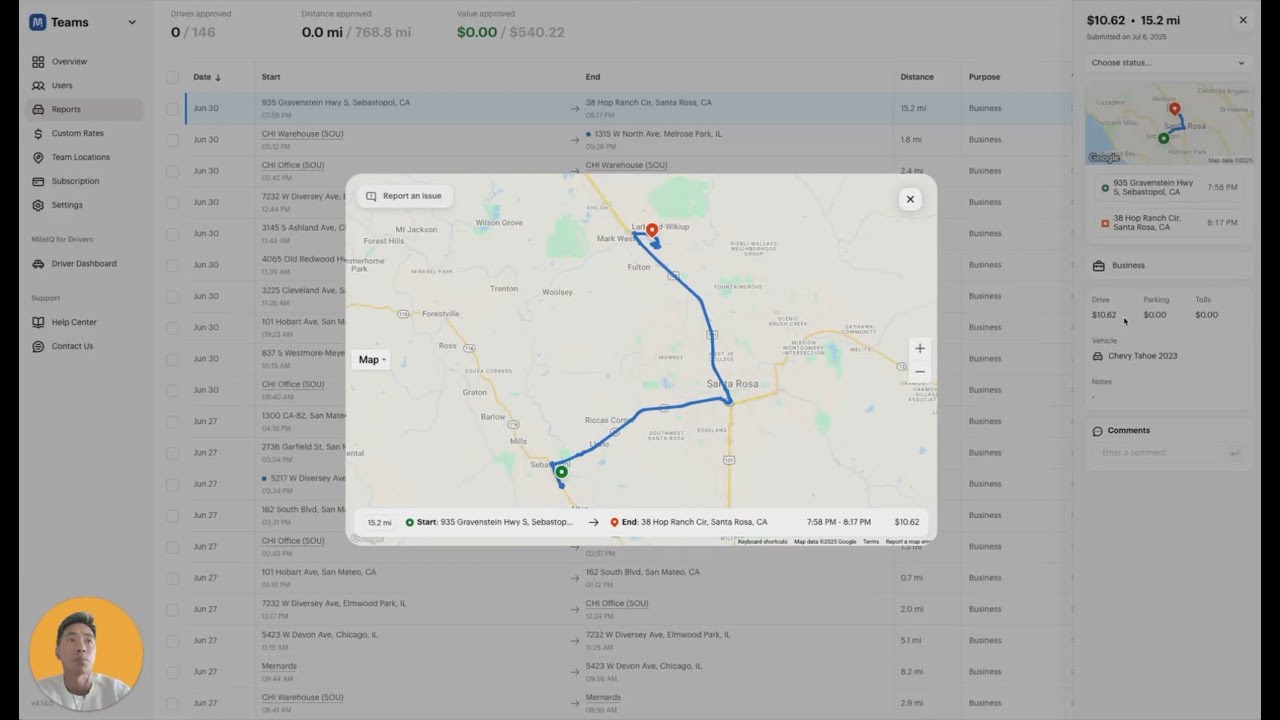Zoom in on the map
The image size is (1280, 720).
coord(920,348)
